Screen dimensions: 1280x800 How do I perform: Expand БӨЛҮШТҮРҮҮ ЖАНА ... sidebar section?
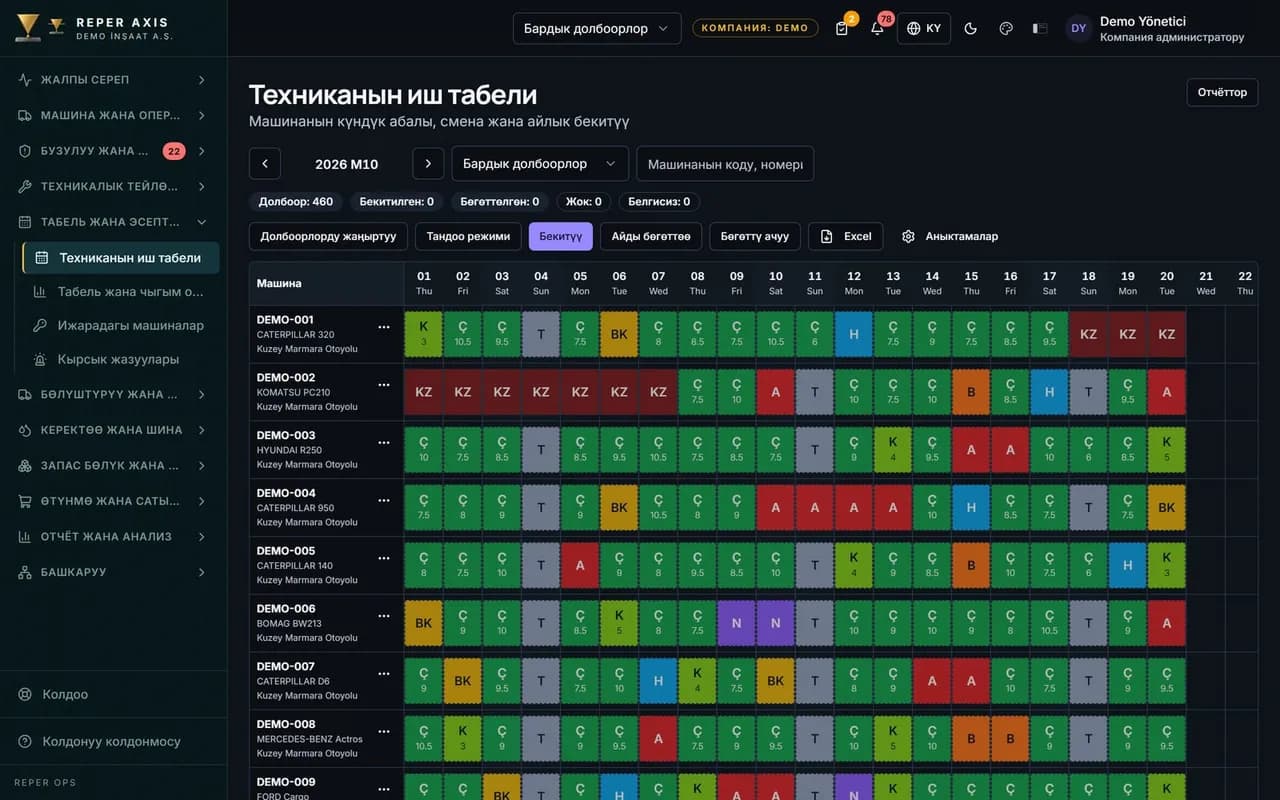[x=113, y=394]
